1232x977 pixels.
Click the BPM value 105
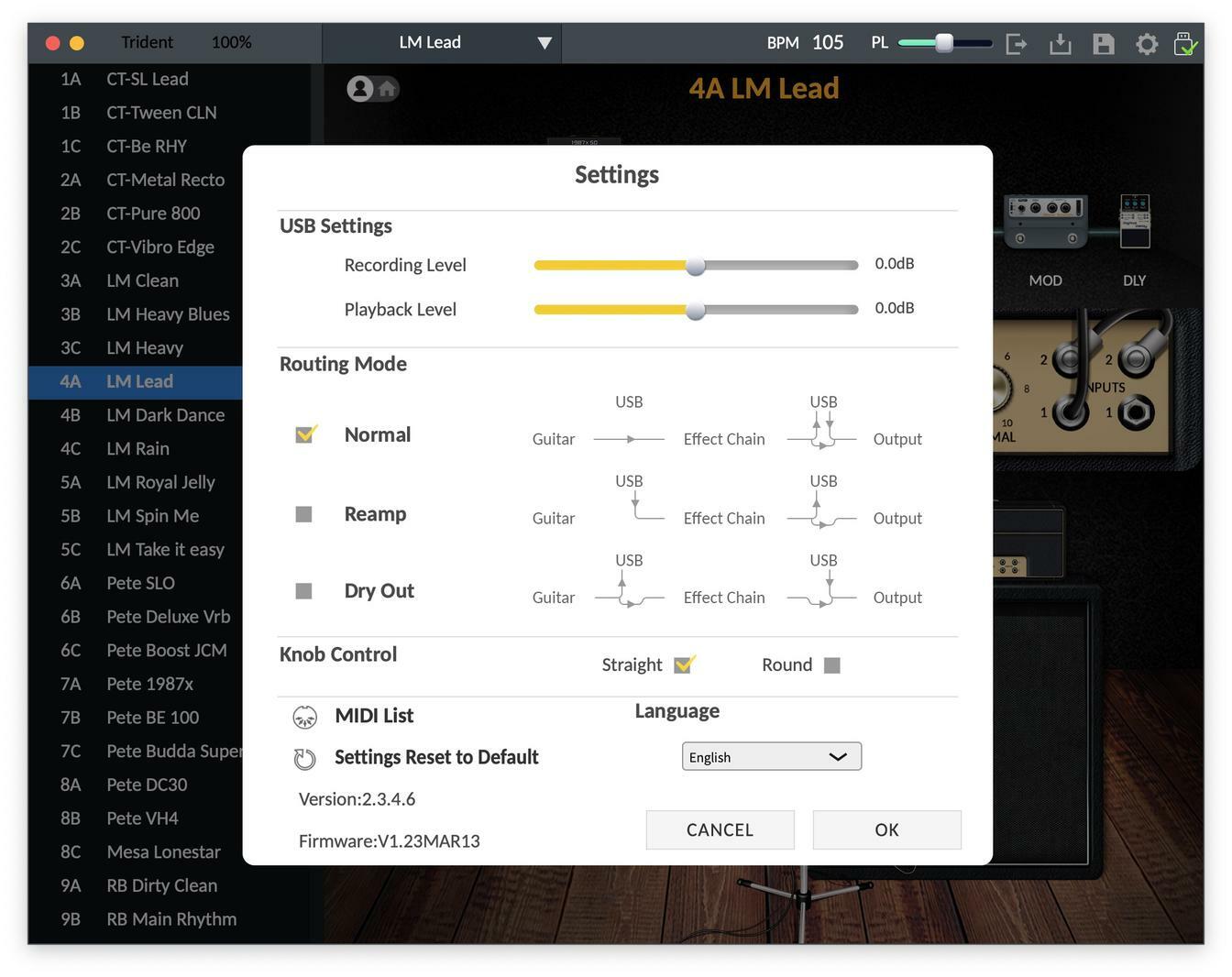point(827,43)
